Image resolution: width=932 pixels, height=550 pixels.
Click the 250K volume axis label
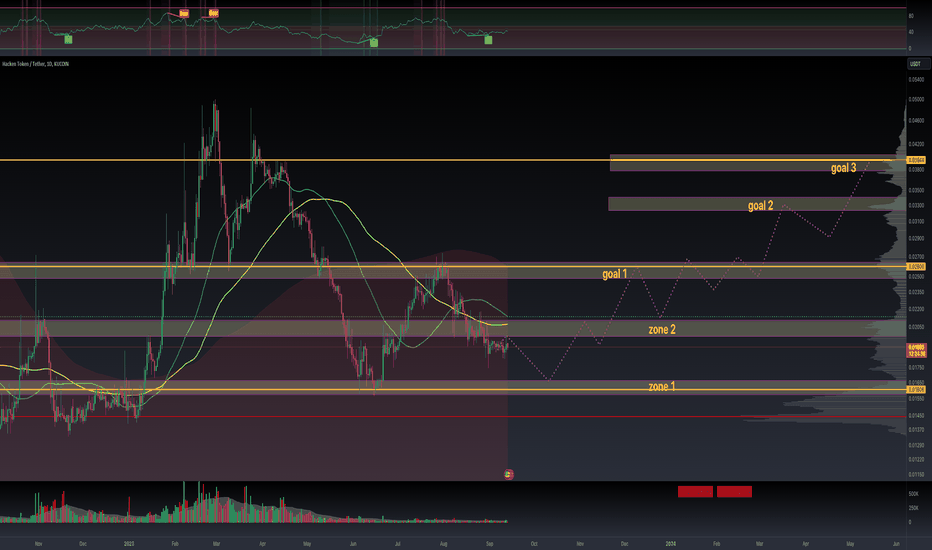point(914,508)
